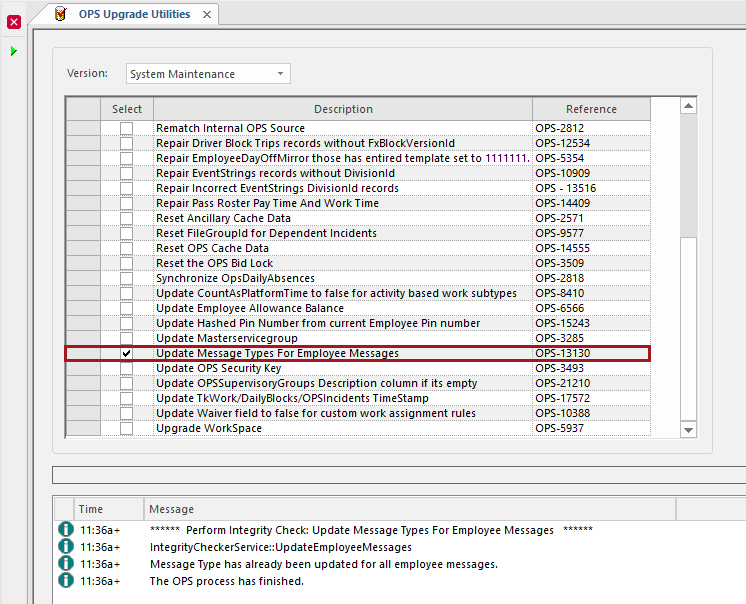This screenshot has width=746, height=604.
Task: Click row header of Upgrade WorkSpace row
Action: pyautogui.click(x=83, y=428)
